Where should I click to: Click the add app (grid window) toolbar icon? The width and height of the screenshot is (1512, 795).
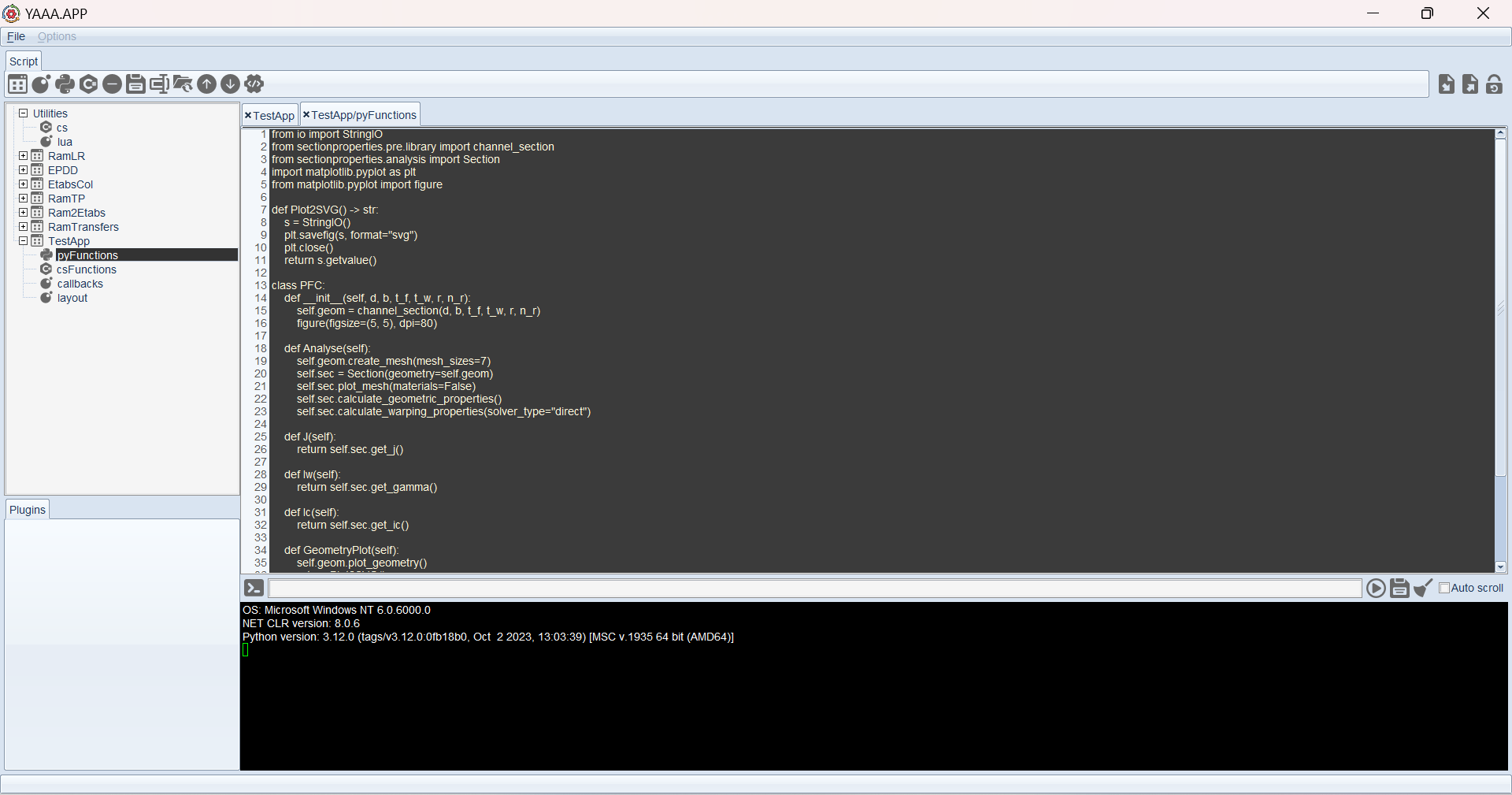click(x=17, y=84)
